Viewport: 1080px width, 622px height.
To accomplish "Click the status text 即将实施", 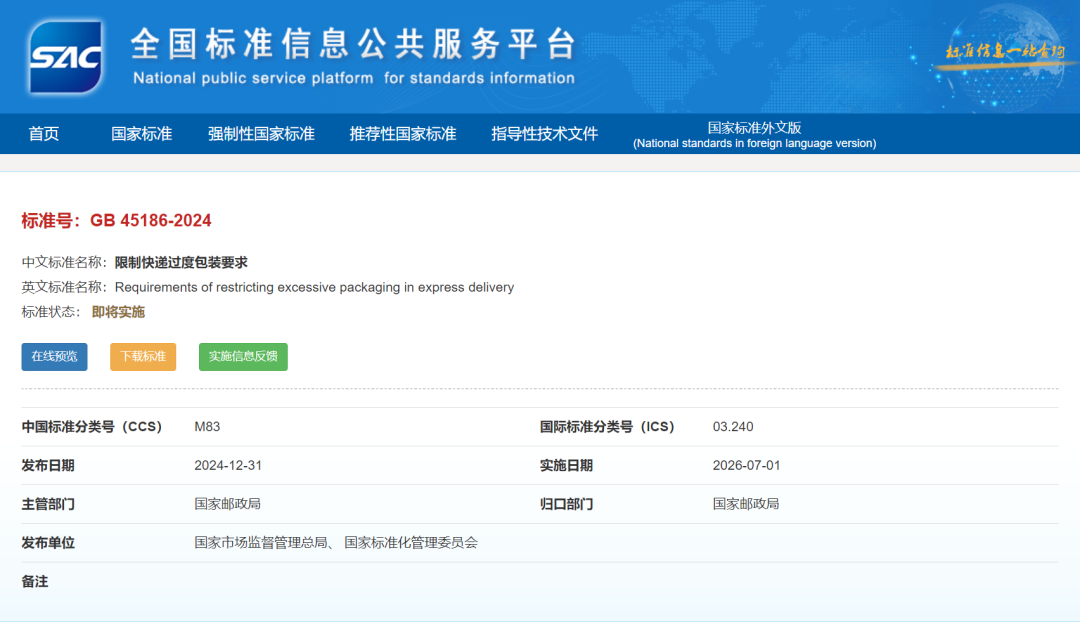I will click(x=118, y=312).
